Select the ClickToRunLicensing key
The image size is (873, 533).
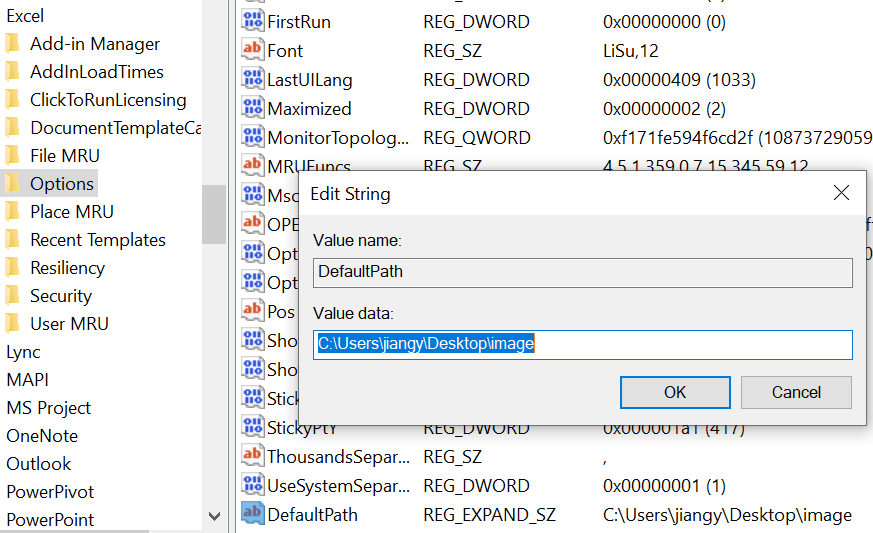(x=108, y=99)
